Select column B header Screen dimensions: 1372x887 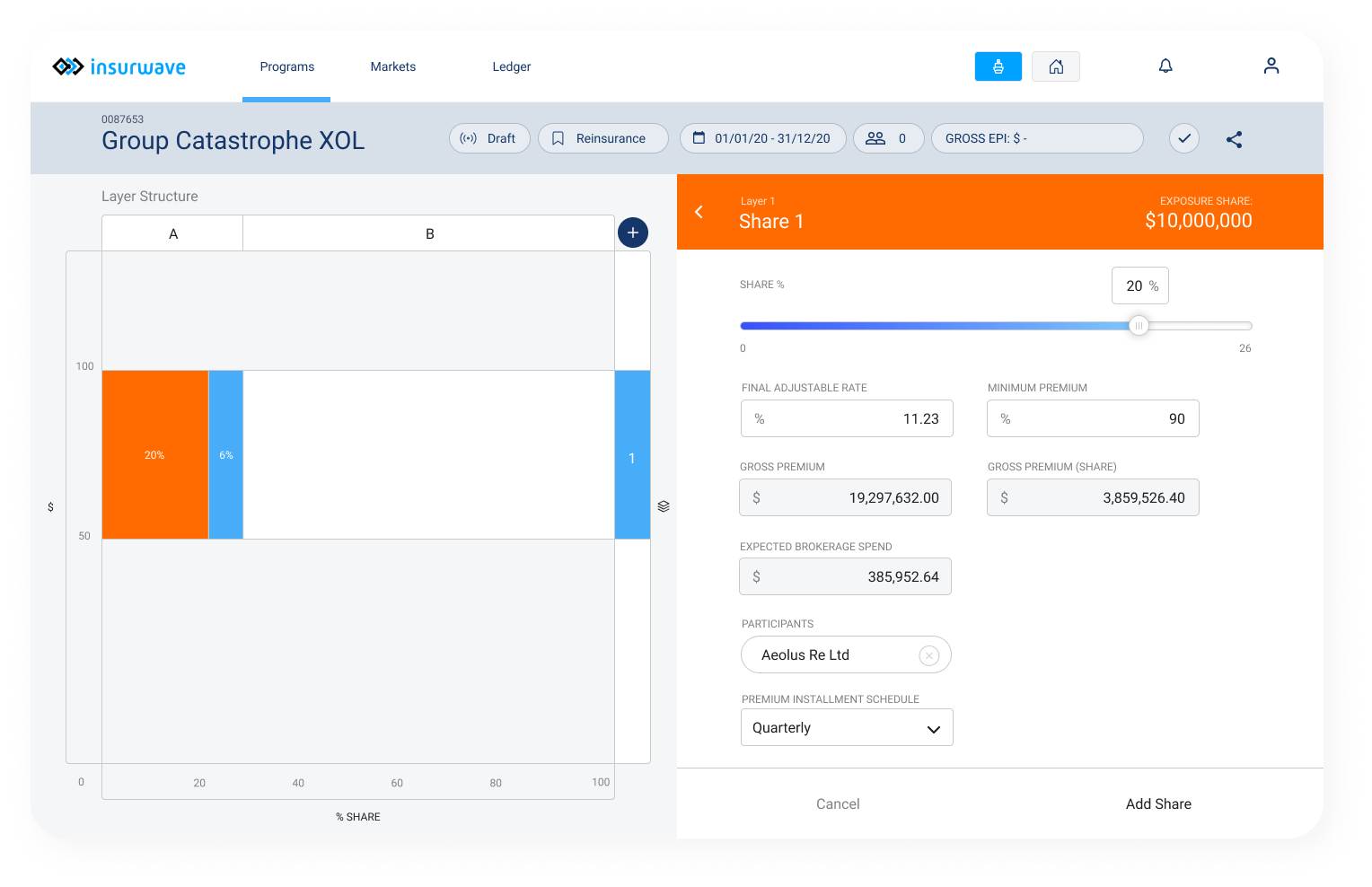coord(429,233)
